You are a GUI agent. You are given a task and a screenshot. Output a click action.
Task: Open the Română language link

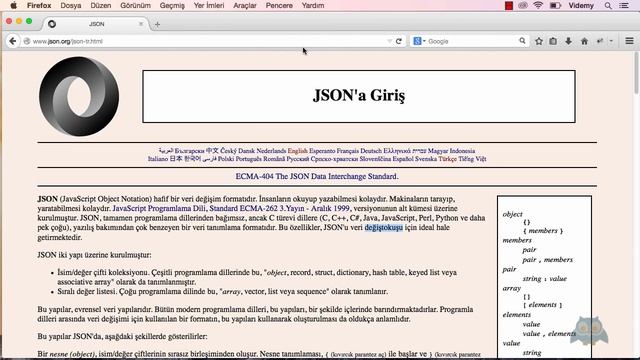click(x=274, y=159)
